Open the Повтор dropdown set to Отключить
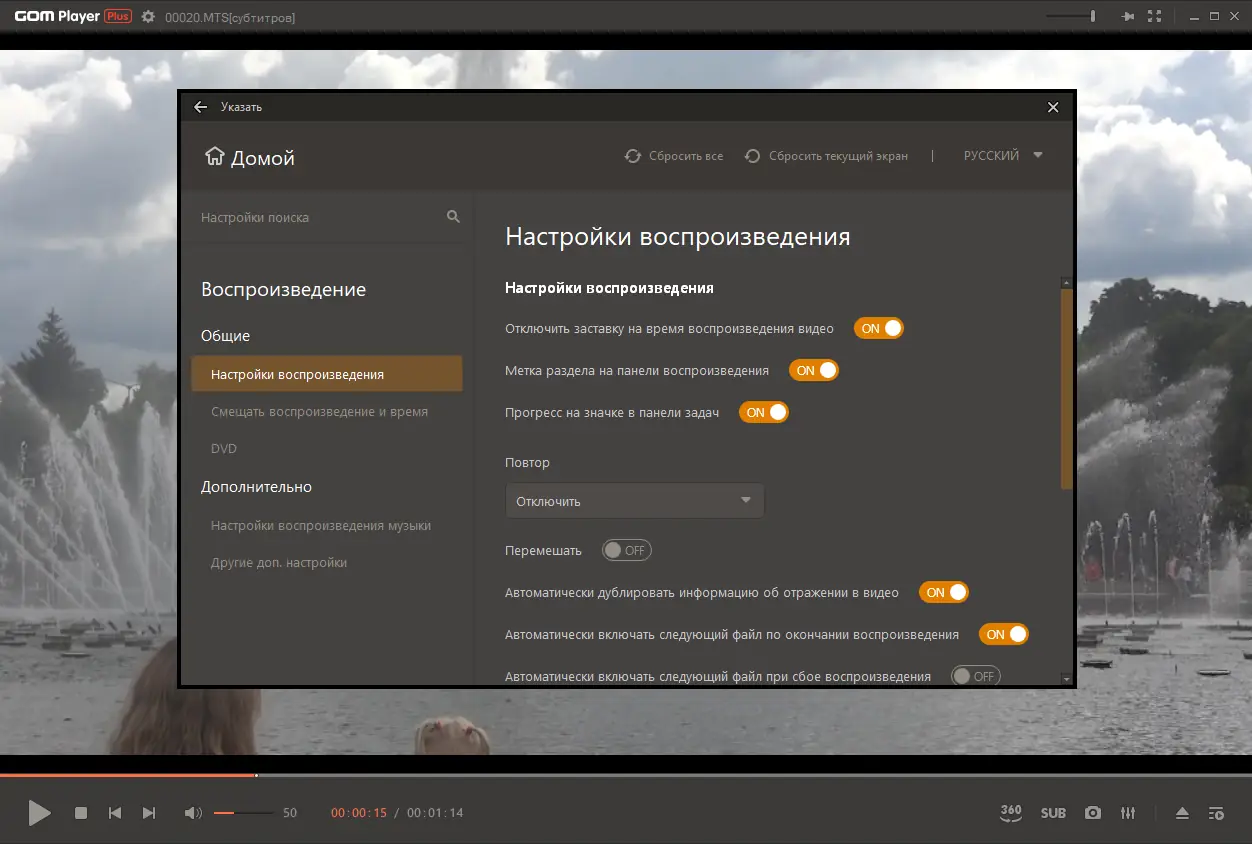 [x=635, y=501]
